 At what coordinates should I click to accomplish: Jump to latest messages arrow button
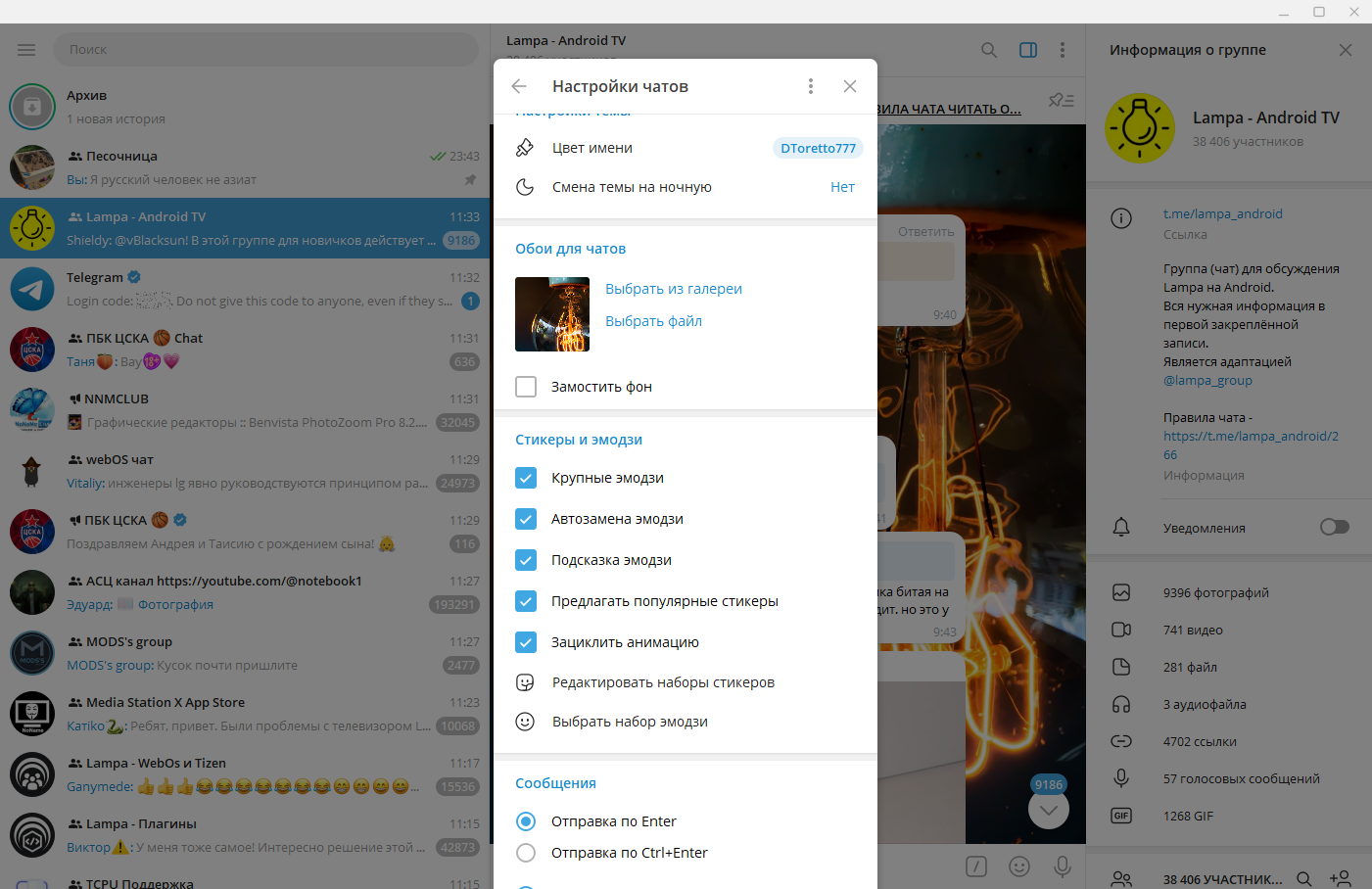(x=1049, y=809)
